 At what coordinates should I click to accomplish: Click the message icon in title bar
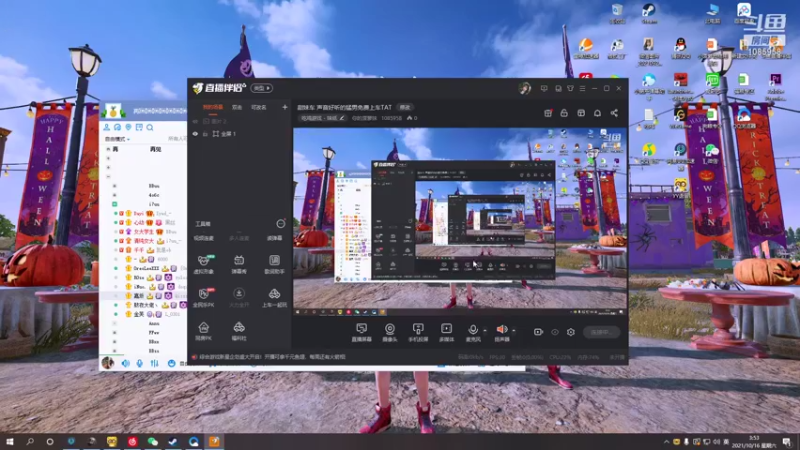coord(544,88)
